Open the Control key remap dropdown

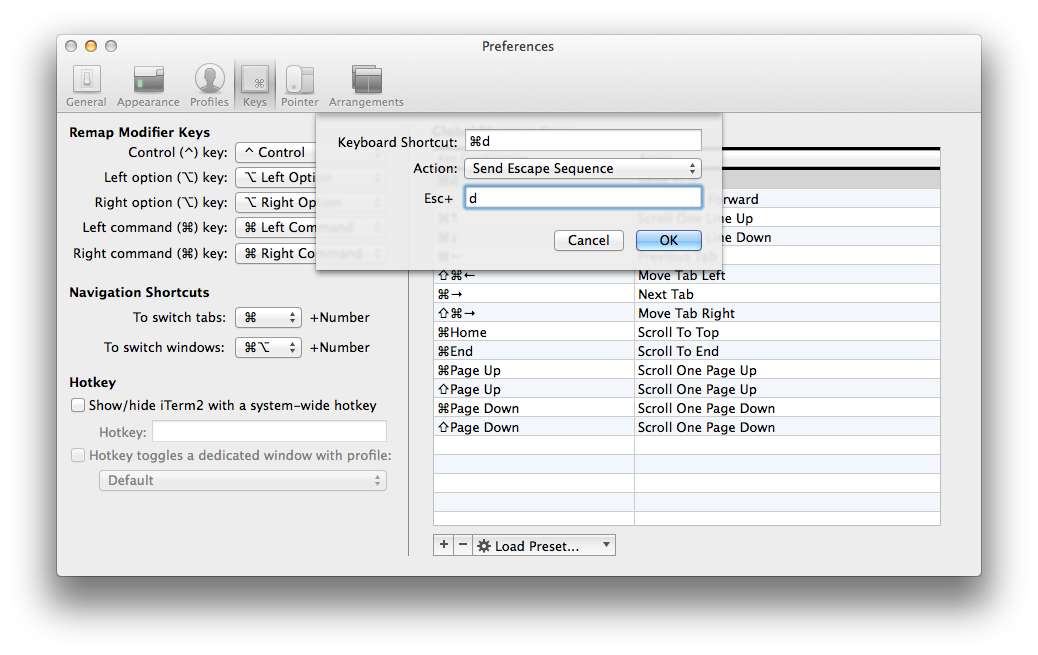click(x=310, y=152)
